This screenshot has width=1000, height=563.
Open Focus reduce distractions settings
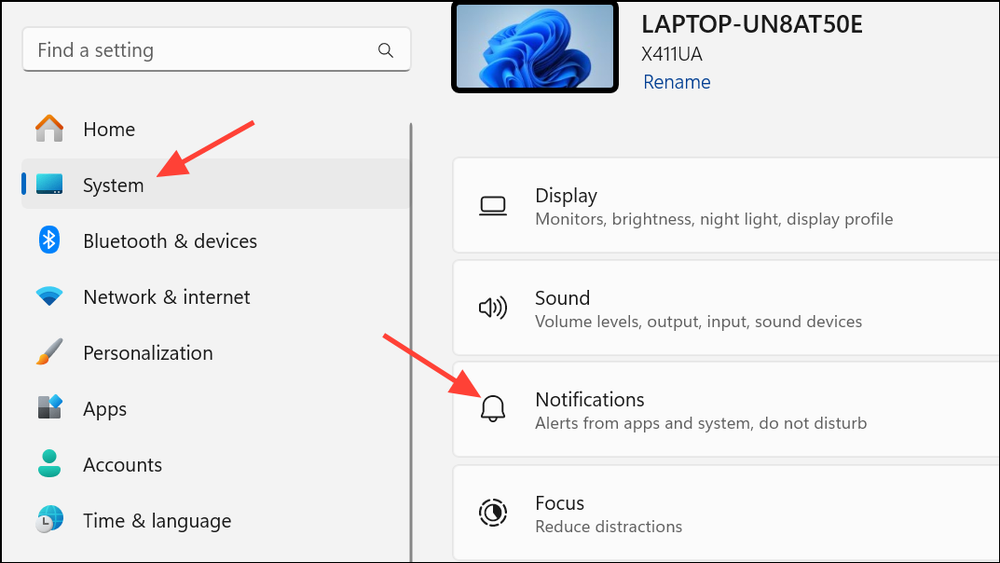(726, 513)
